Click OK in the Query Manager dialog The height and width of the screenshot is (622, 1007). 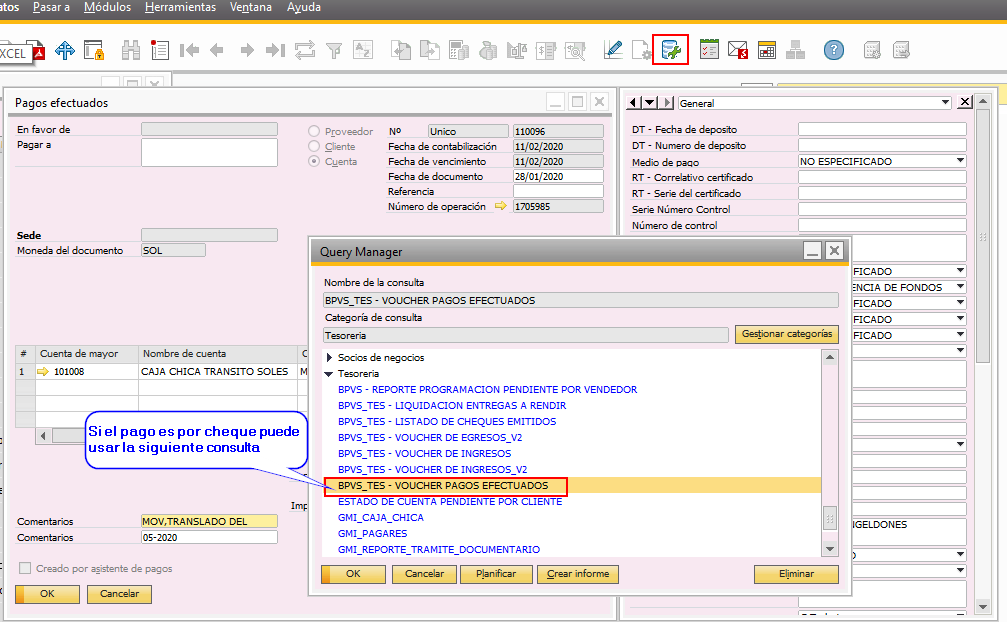pyautogui.click(x=353, y=574)
